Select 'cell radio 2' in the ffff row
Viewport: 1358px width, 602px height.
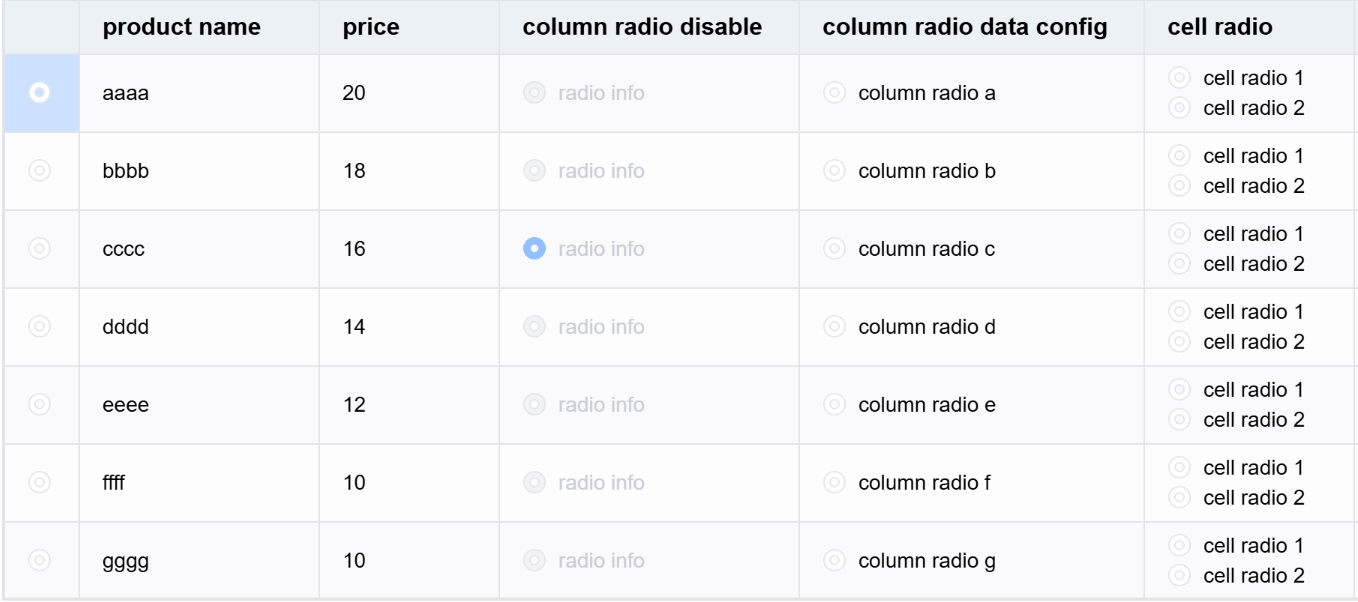pyautogui.click(x=1180, y=498)
